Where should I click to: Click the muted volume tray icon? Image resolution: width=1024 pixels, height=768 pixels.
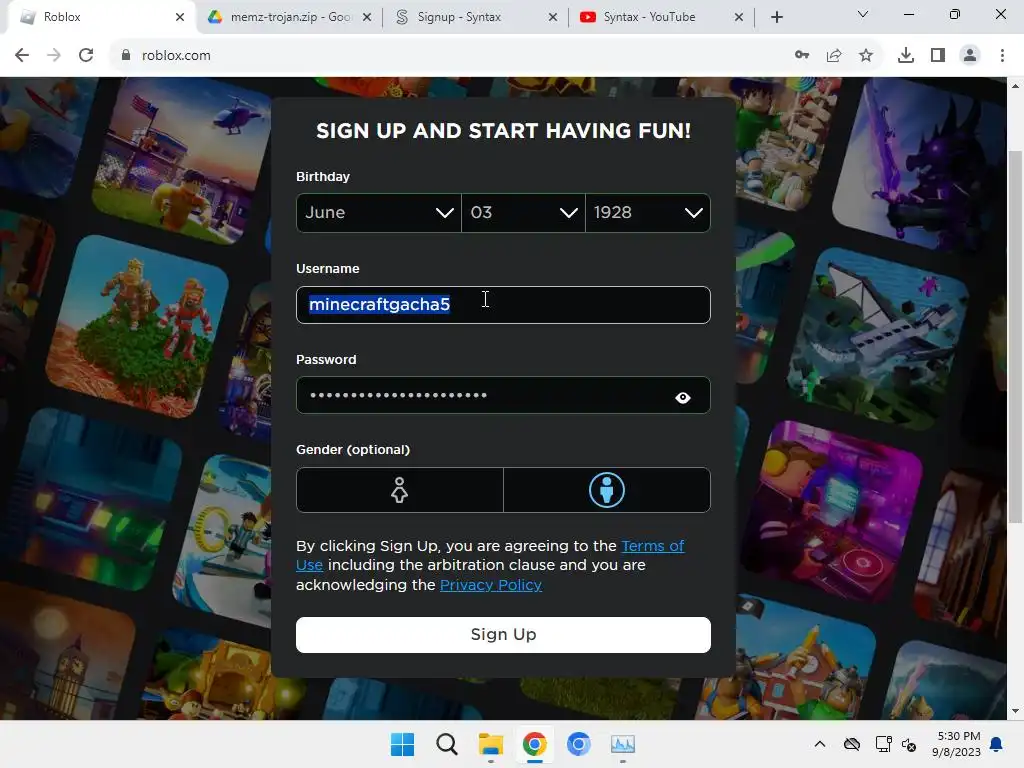coord(908,744)
